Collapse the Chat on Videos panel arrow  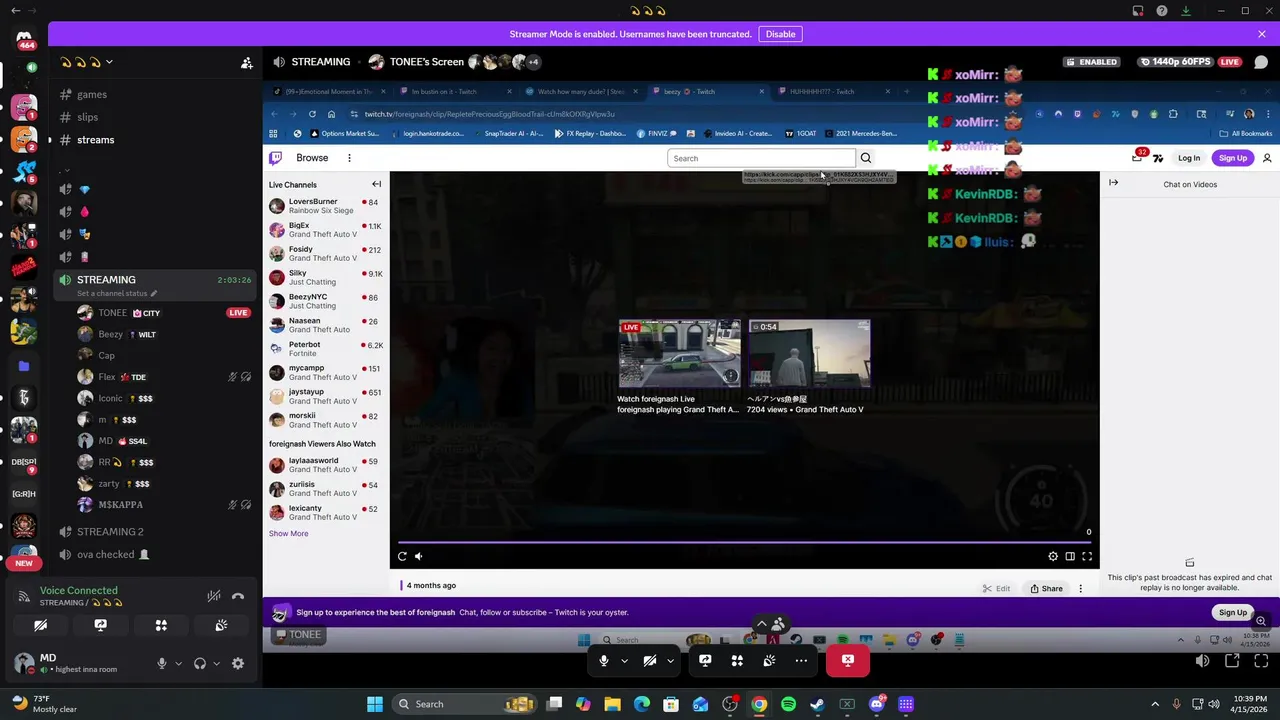tap(1113, 183)
